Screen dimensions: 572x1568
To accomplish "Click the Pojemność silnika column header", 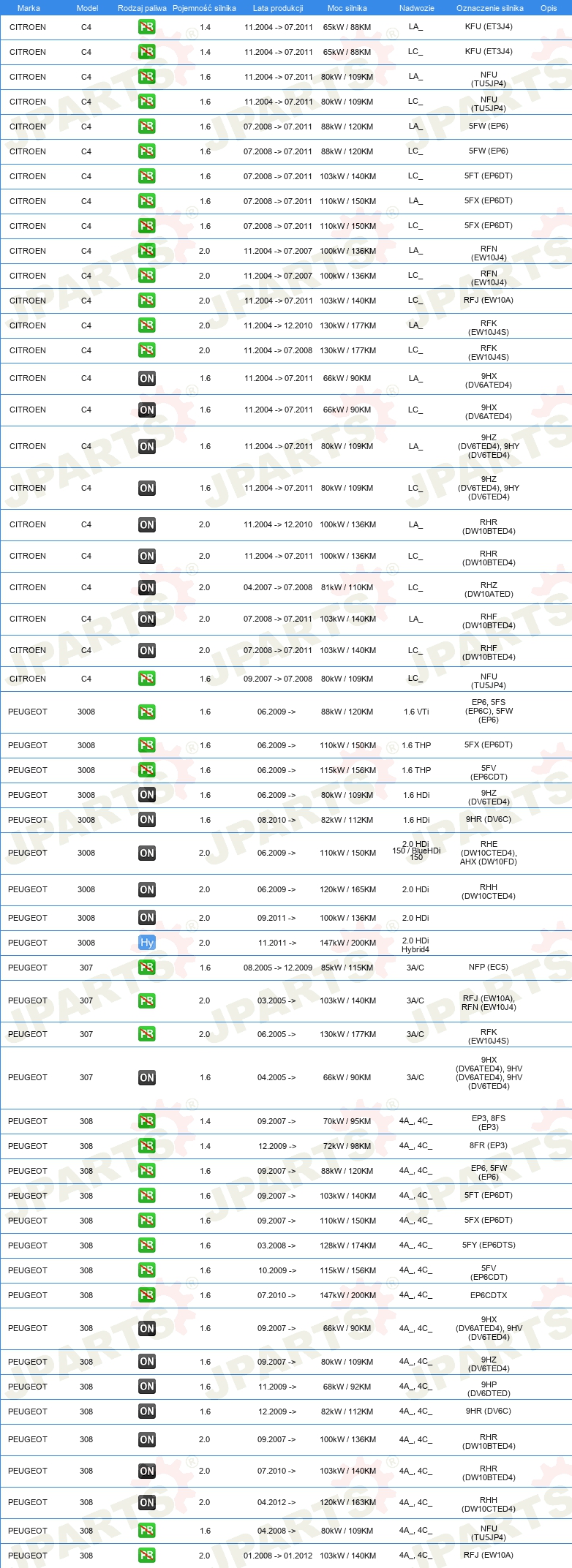I will (x=204, y=8).
